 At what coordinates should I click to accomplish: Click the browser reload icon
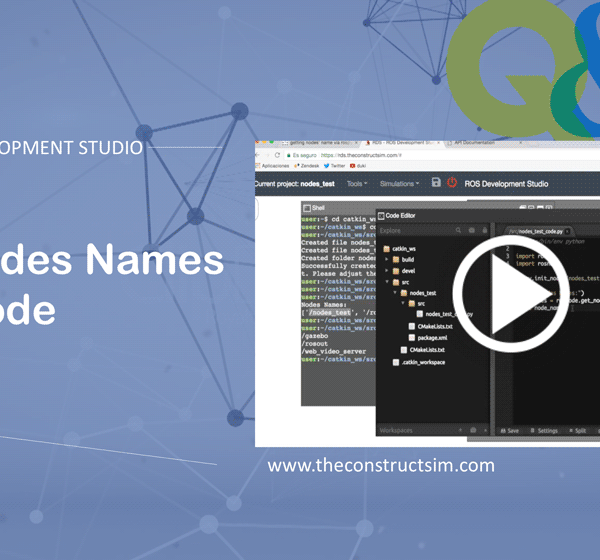(277, 155)
